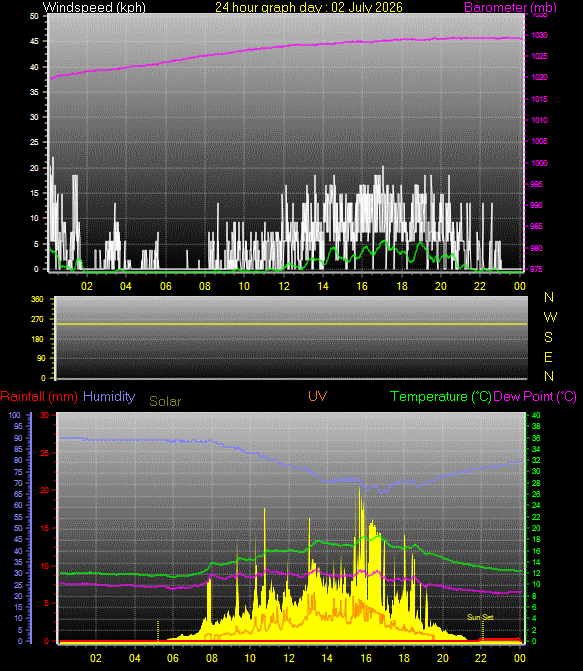The width and height of the screenshot is (583, 671).
Task: Click "06" on the windspeed graph time axis
Action: pos(166,286)
